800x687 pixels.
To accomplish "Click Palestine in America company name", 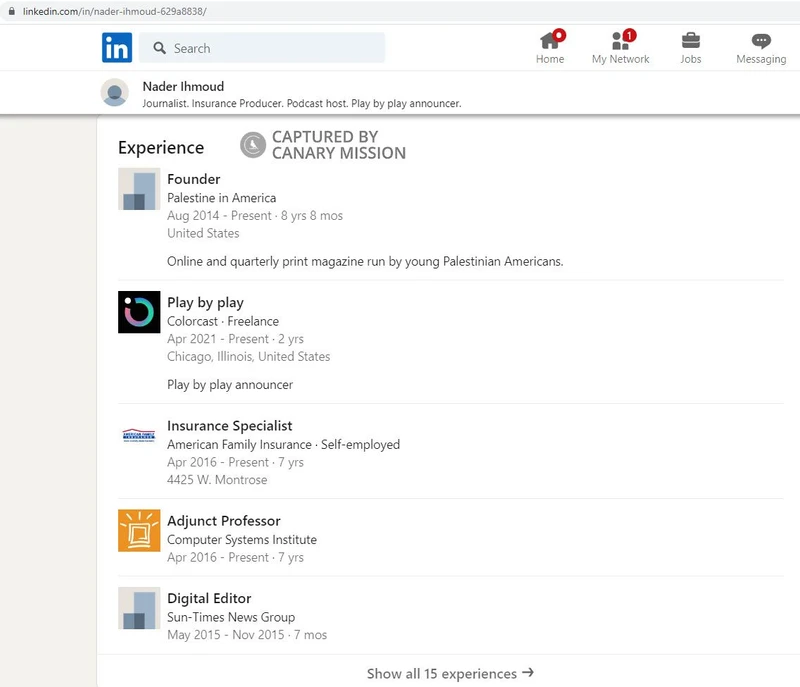I will coord(221,198).
